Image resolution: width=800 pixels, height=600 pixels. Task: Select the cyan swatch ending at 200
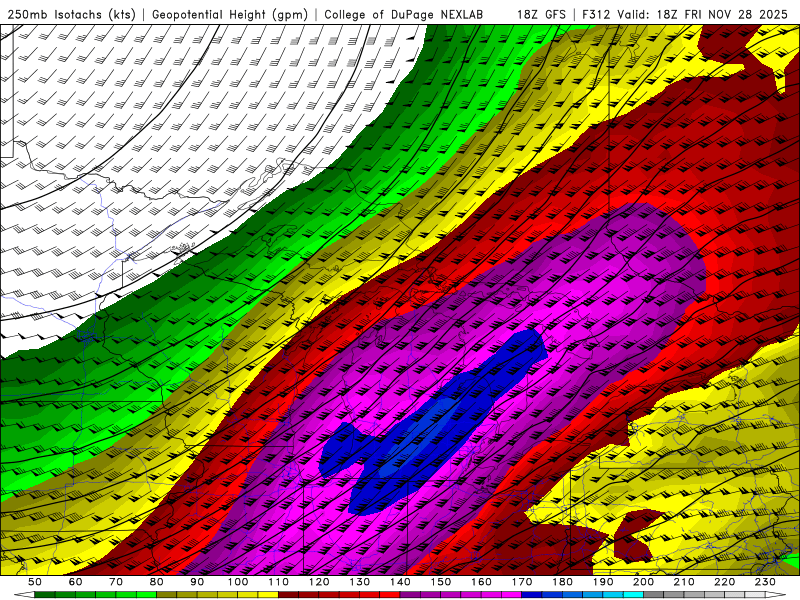click(633, 595)
